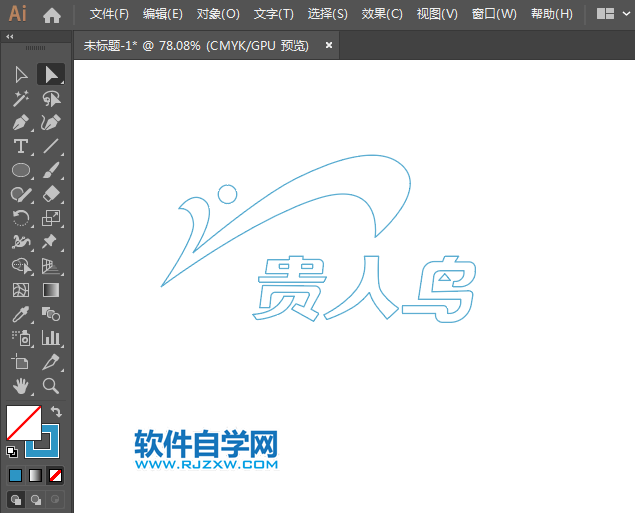Select the Symbol Sprayer tool
Screen dimensions: 635x513
pos(21,338)
